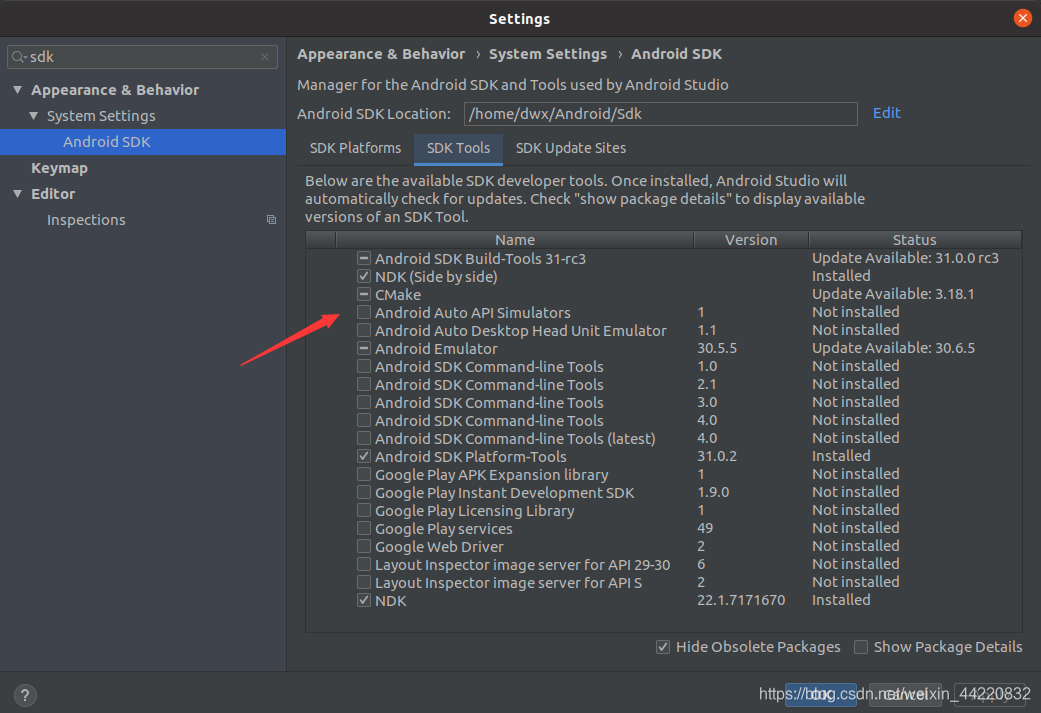1041x713 pixels.
Task: Switch to the SDK Platforms tab
Action: [x=355, y=148]
